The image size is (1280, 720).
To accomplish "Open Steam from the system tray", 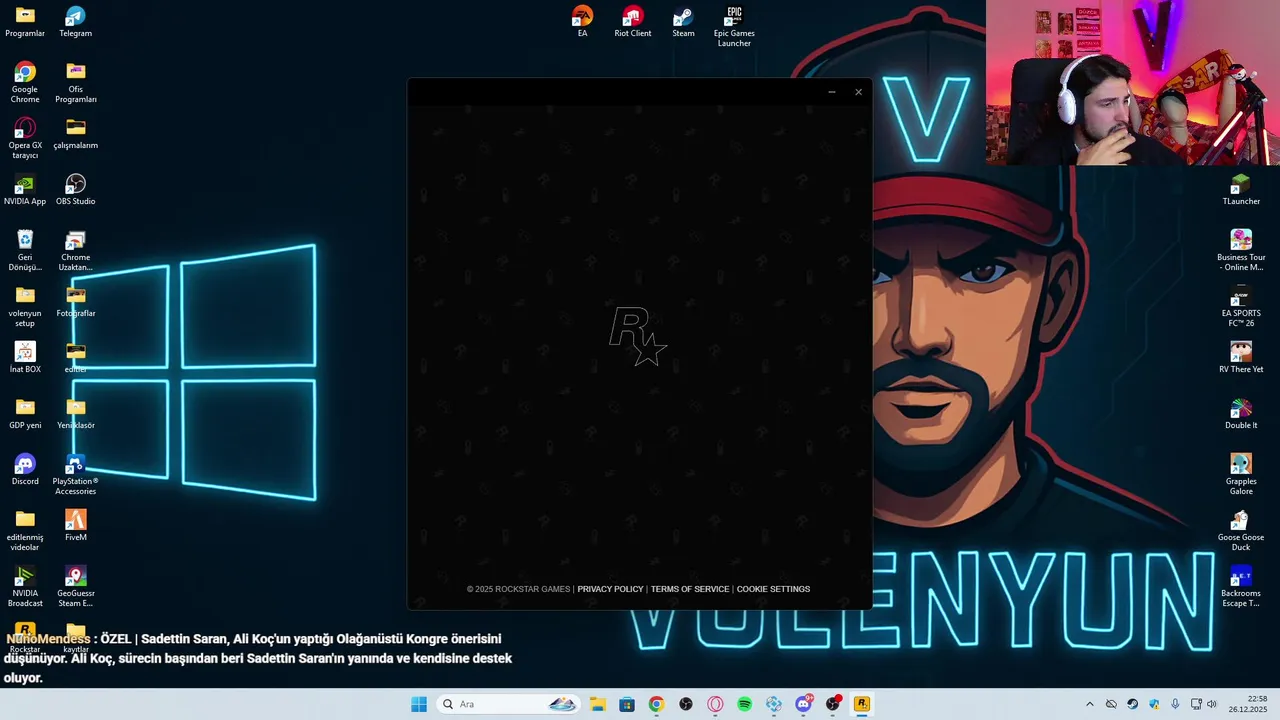I will (1133, 704).
